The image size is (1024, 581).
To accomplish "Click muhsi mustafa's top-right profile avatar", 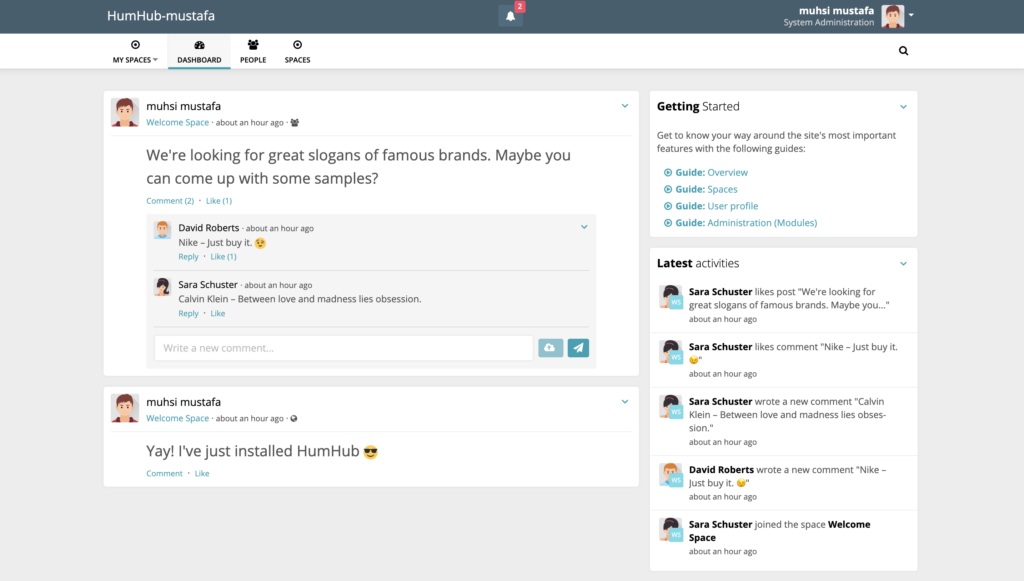I will coord(892,16).
